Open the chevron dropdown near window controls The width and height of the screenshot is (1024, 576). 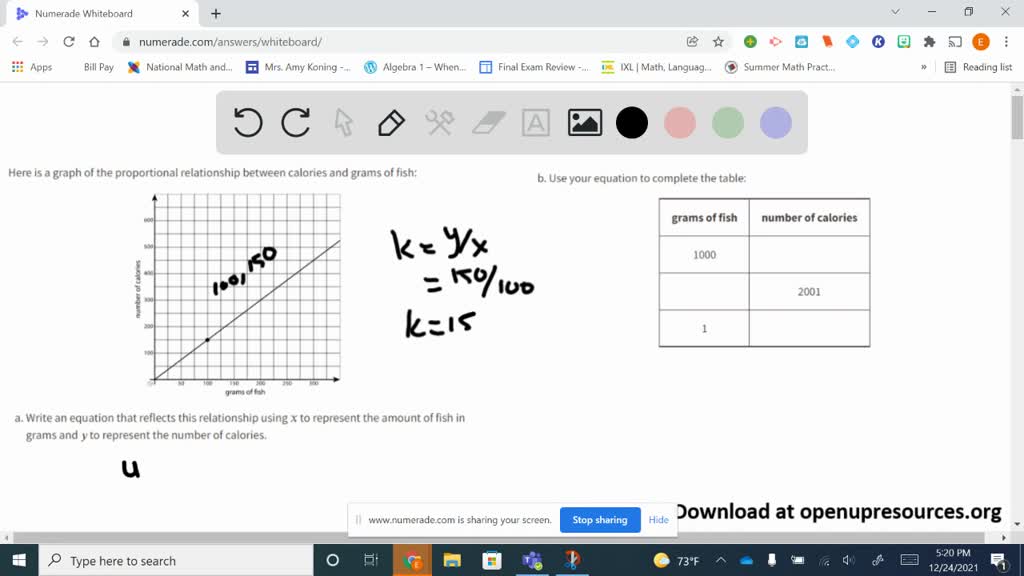[x=894, y=13]
